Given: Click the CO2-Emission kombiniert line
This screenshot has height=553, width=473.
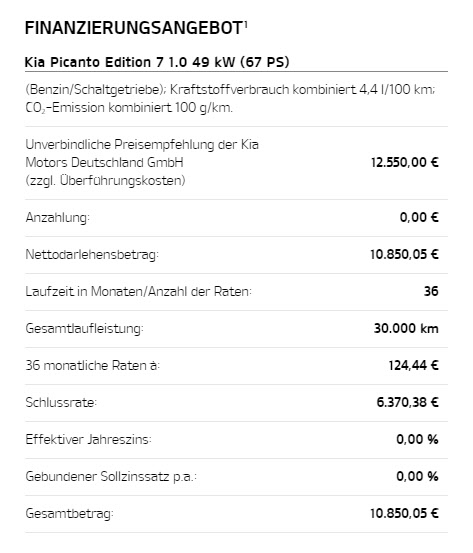Looking at the screenshot, I should tap(129, 108).
